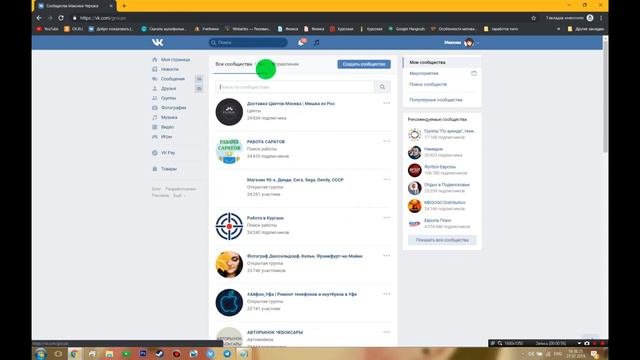Open the Фотограф Дюссельдорф community
640x360 pixels.
pyautogui.click(x=304, y=256)
